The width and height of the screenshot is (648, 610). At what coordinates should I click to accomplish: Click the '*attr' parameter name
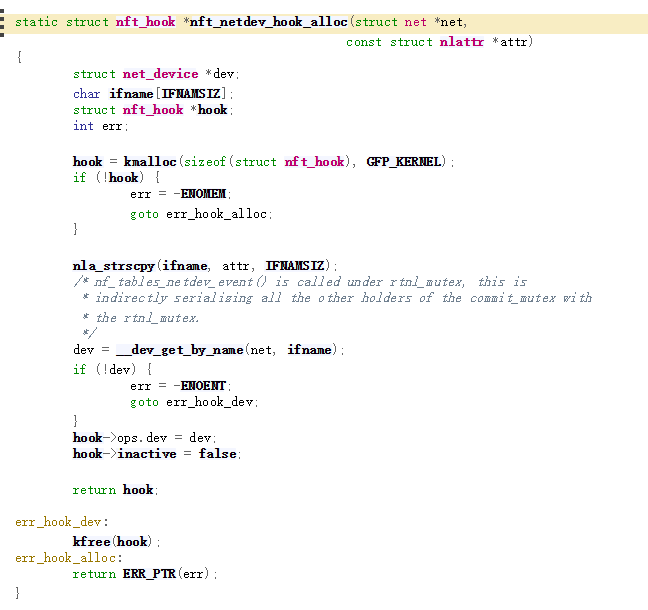(510, 42)
